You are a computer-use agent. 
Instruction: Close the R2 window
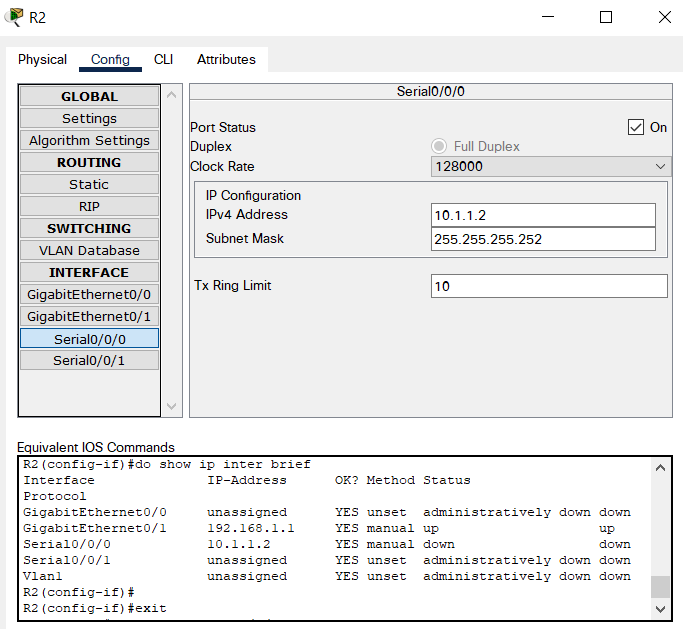[x=665, y=17]
